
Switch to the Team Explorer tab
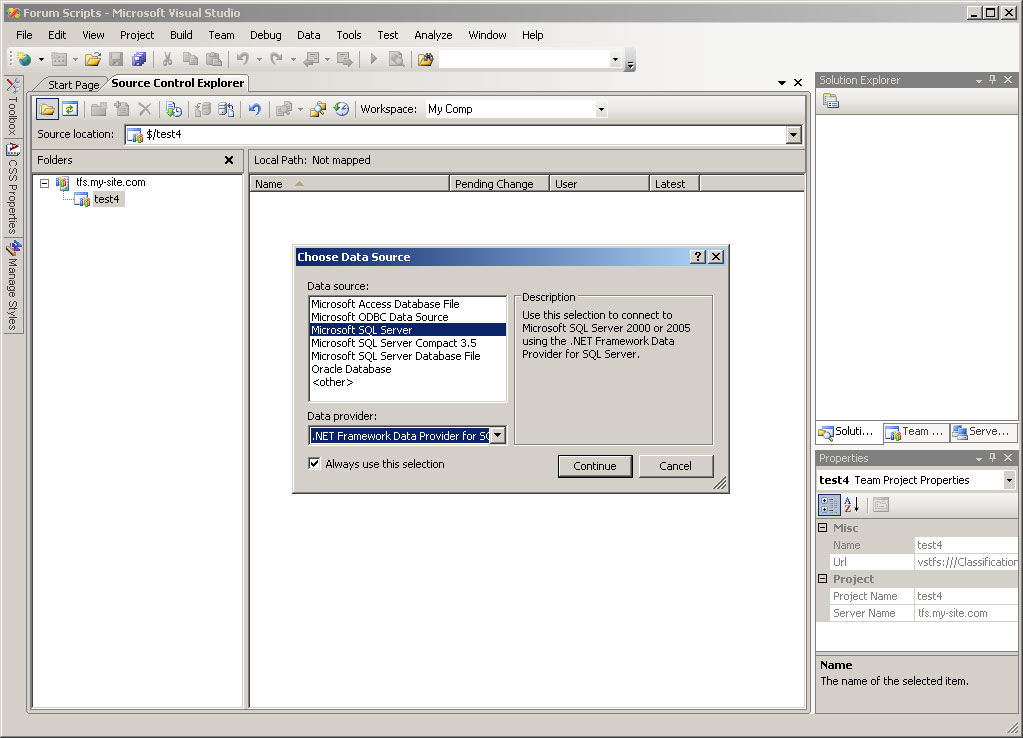pyautogui.click(x=916, y=432)
